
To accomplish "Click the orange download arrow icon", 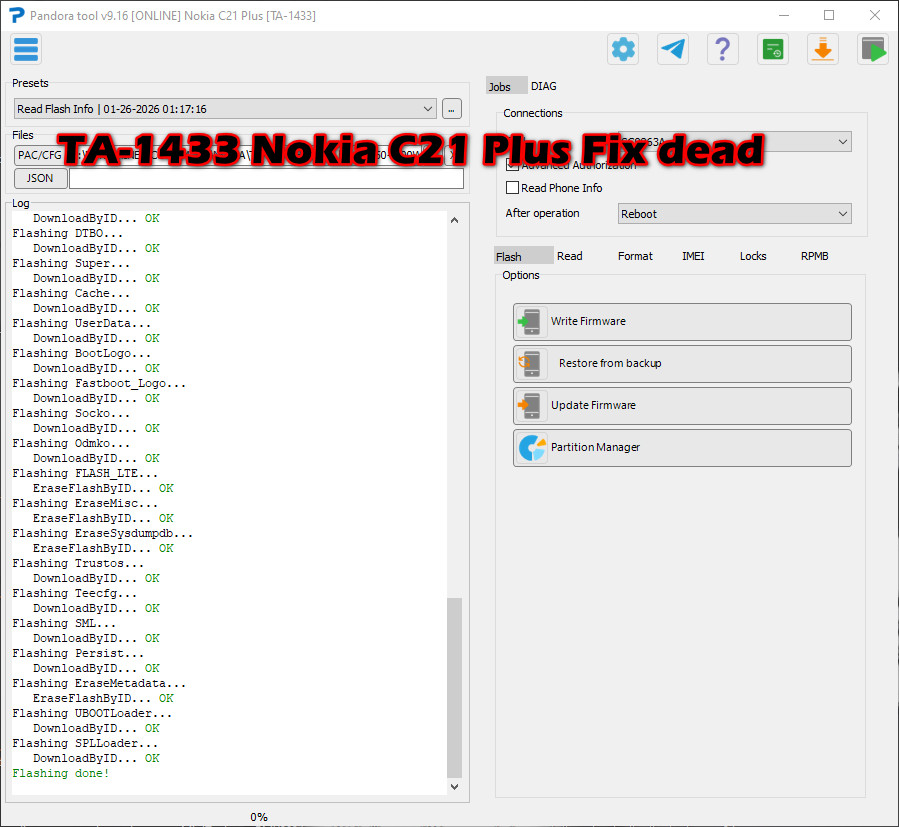I will tap(823, 49).
